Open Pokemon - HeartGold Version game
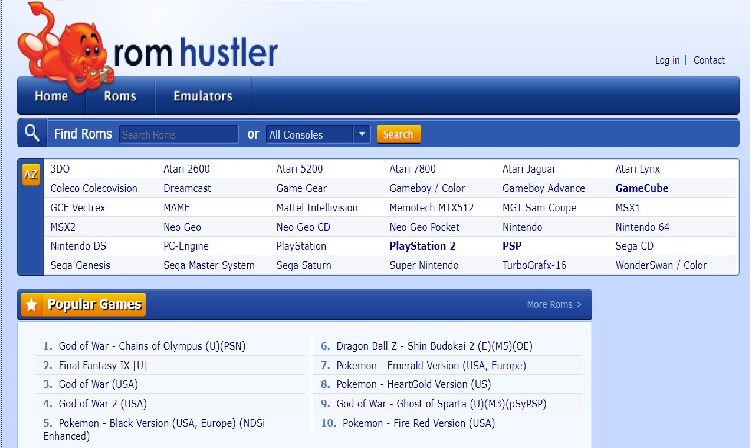The image size is (750, 448). pos(413,384)
